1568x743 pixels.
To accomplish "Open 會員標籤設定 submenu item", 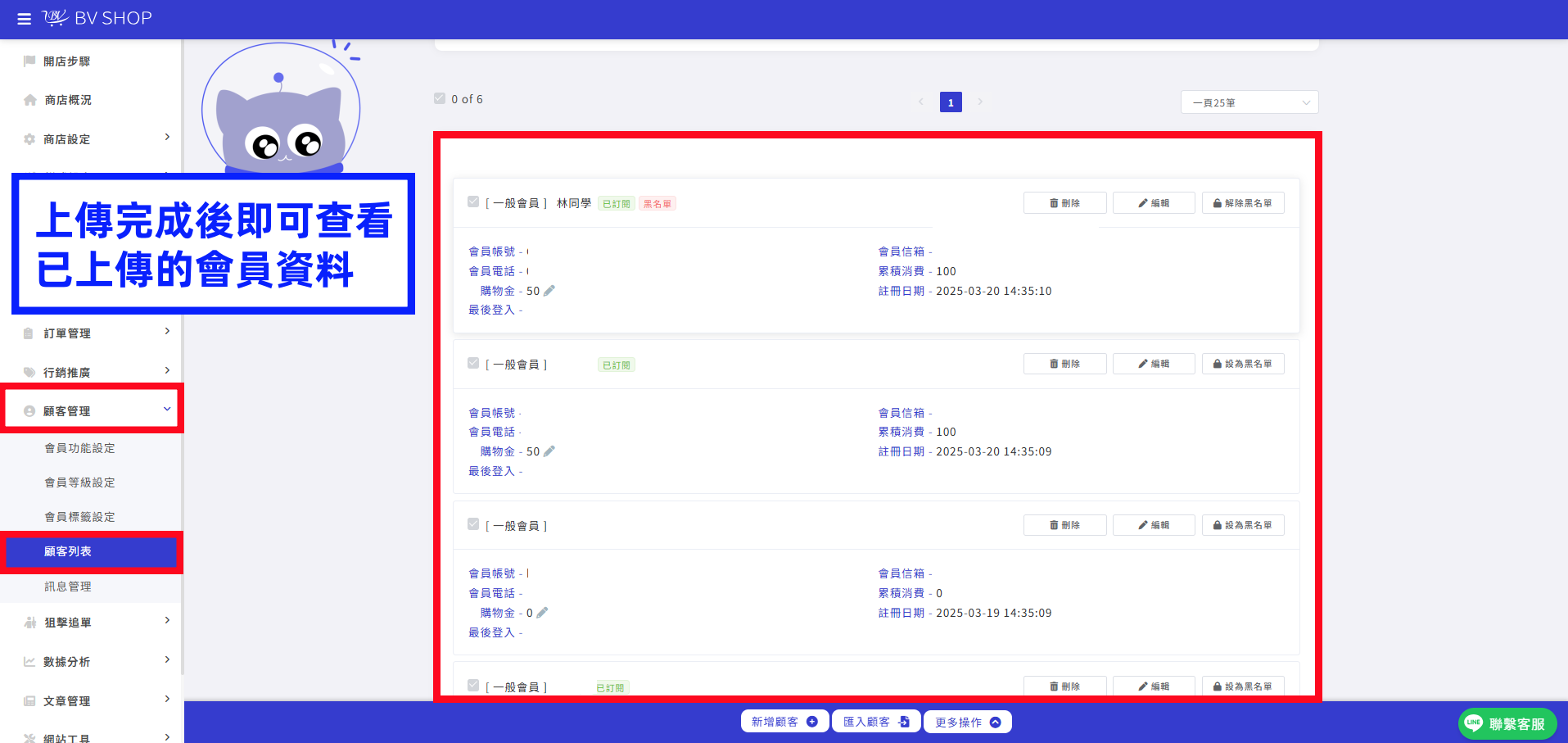I will pyautogui.click(x=80, y=517).
